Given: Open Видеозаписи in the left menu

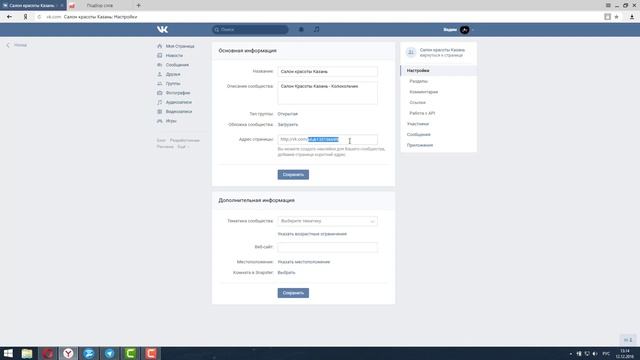Looking at the screenshot, I should 179,112.
